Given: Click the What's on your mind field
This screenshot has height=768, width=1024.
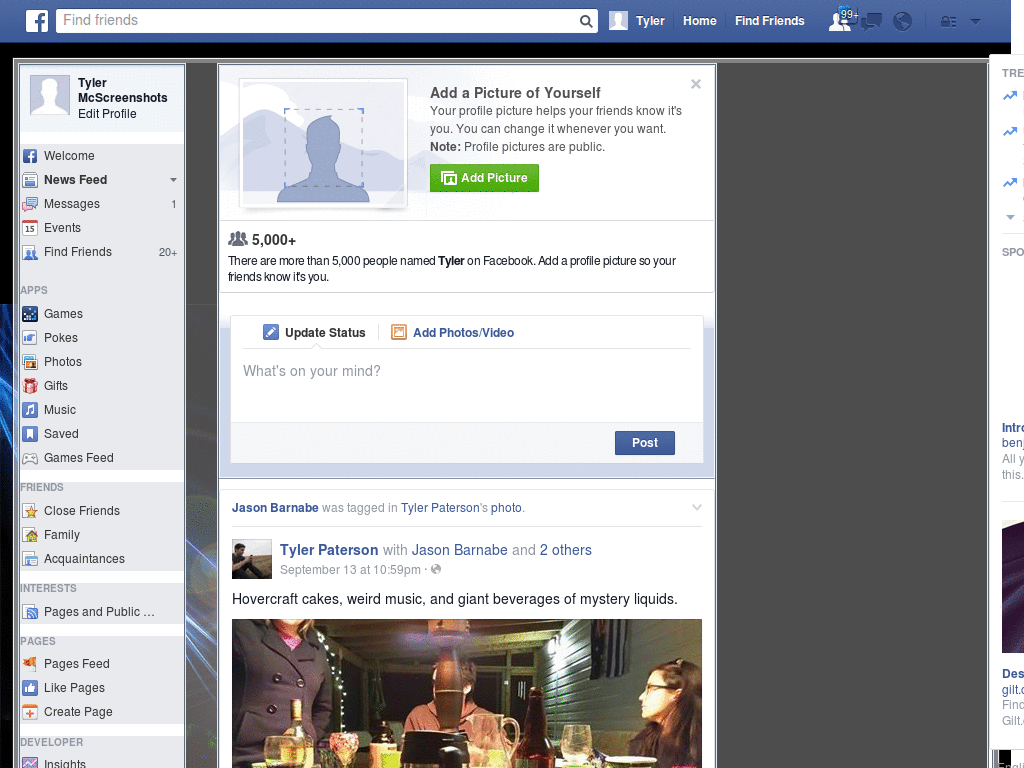Looking at the screenshot, I should pyautogui.click(x=466, y=385).
